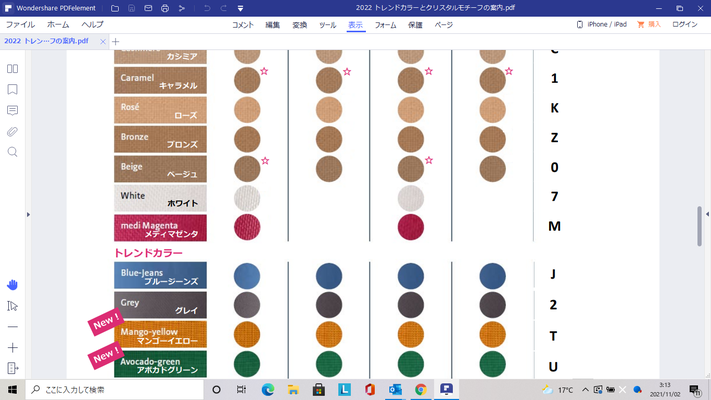Screen dimensions: 711x400
Task: Open file via folder icon in title bar
Action: (115, 8)
